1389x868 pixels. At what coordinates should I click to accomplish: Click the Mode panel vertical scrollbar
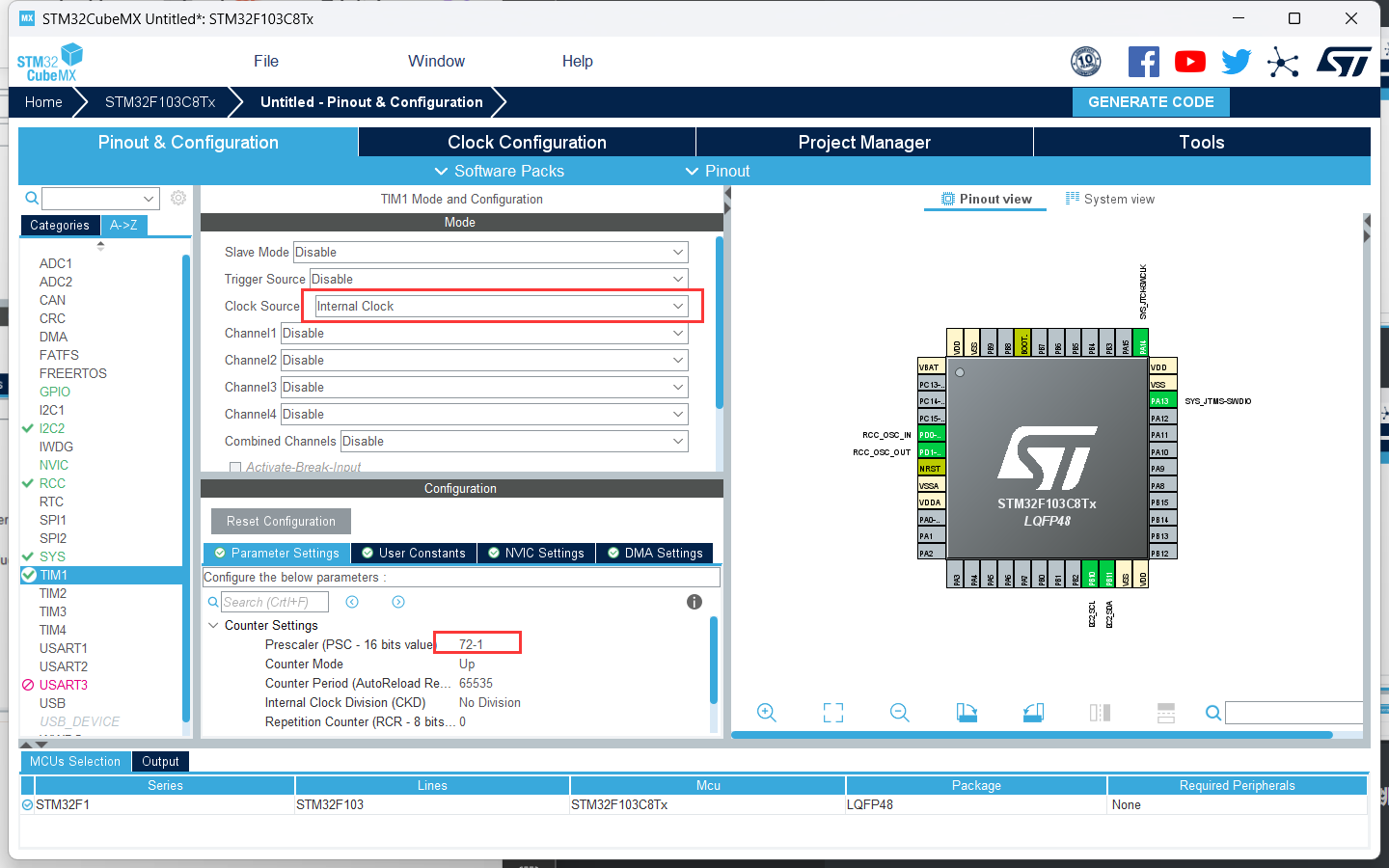coord(720,323)
